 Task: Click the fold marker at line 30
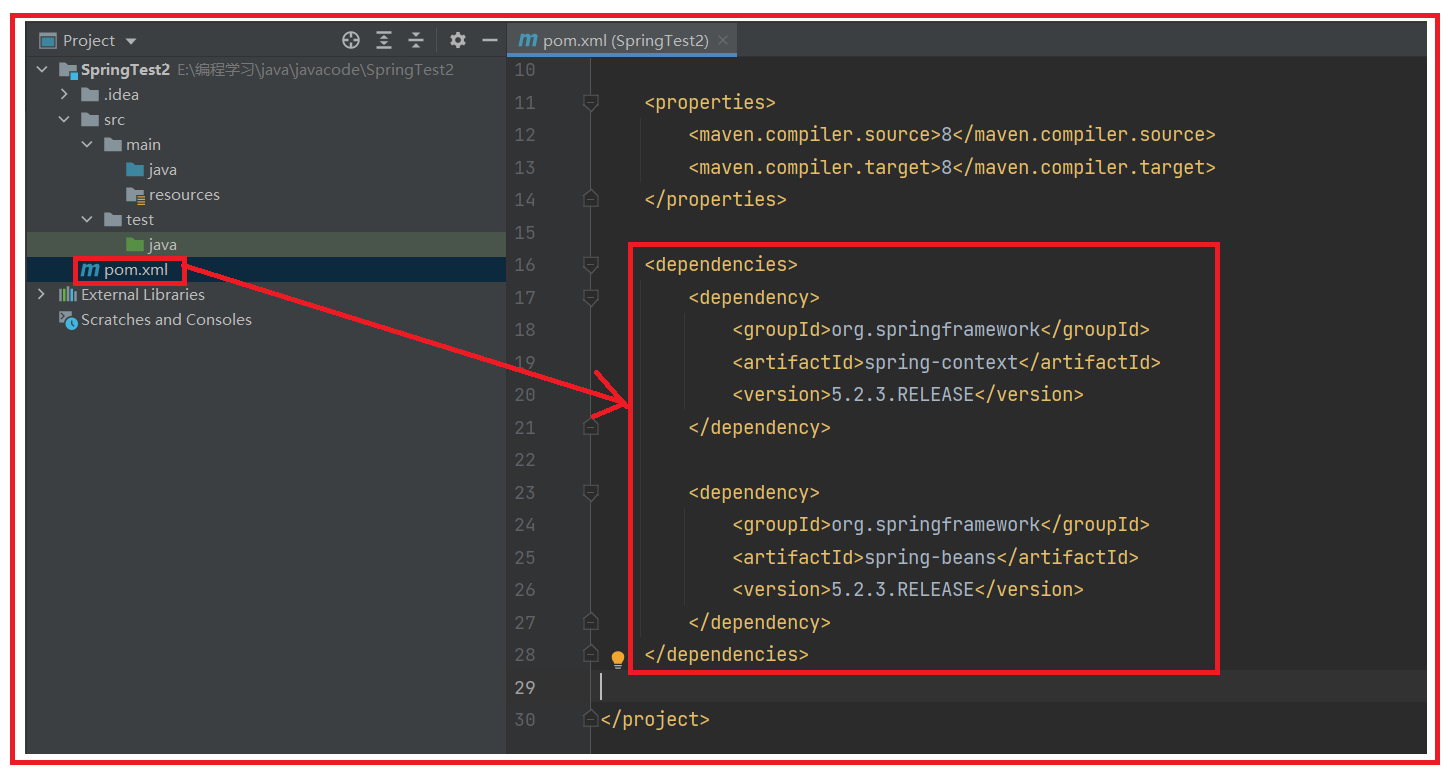[591, 719]
